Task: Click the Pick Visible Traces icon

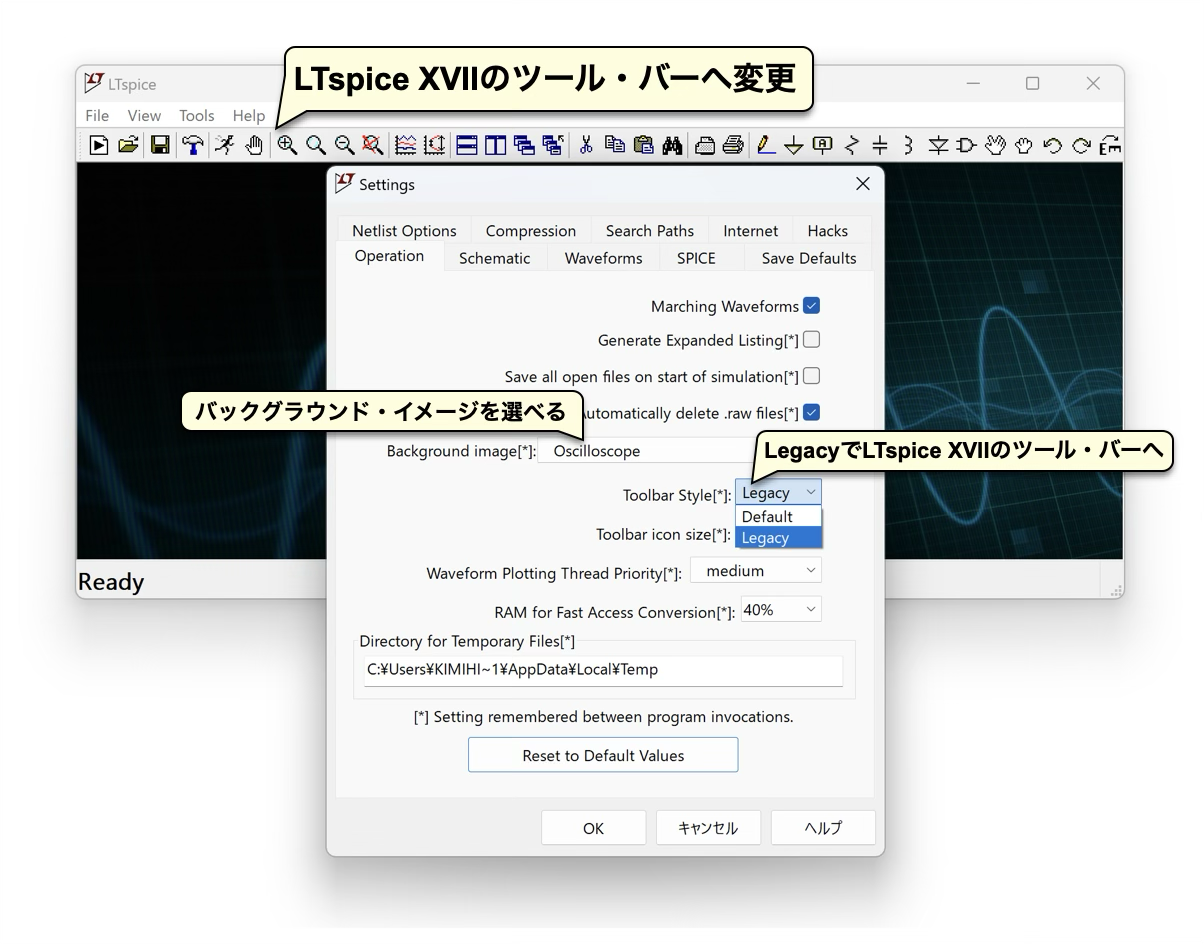Action: (x=405, y=145)
